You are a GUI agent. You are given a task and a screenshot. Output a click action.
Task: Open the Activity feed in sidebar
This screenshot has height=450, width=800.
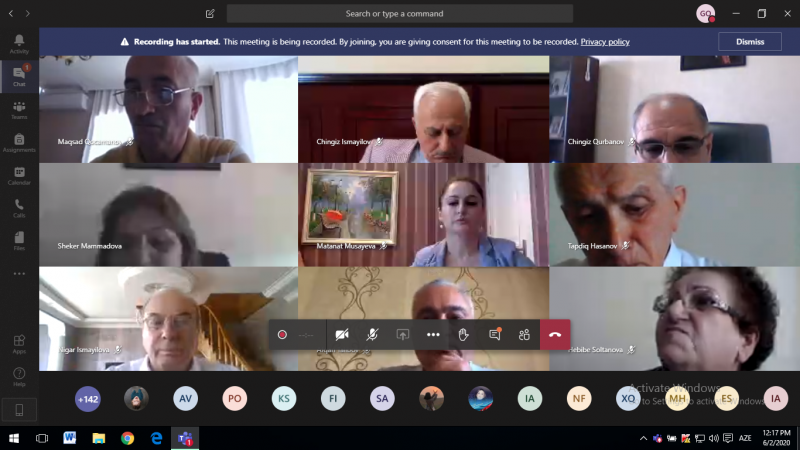[x=19, y=44]
